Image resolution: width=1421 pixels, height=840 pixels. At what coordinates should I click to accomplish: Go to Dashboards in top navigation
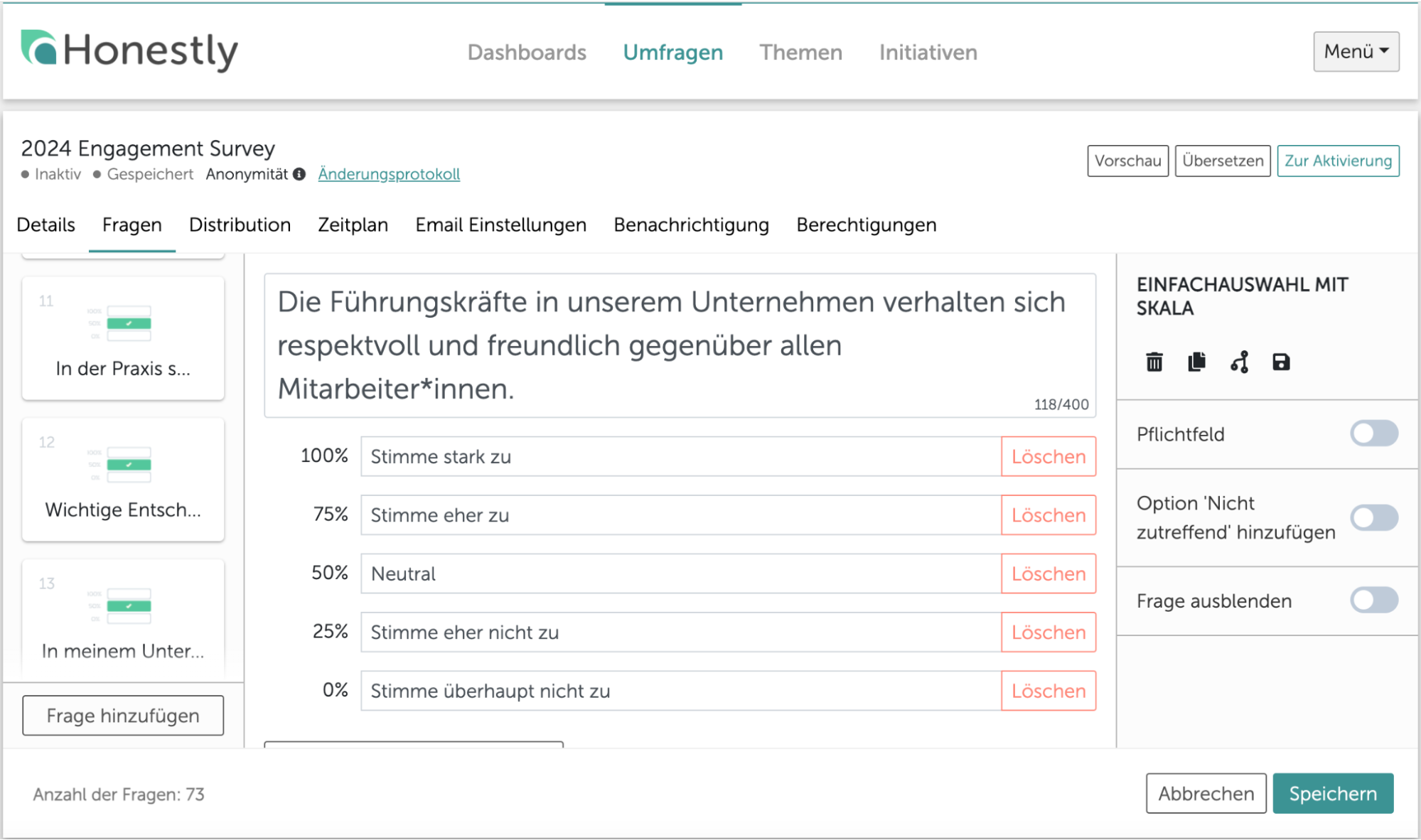coord(527,53)
